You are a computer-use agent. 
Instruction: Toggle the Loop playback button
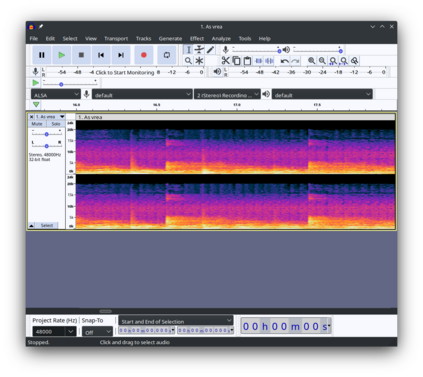click(x=167, y=55)
